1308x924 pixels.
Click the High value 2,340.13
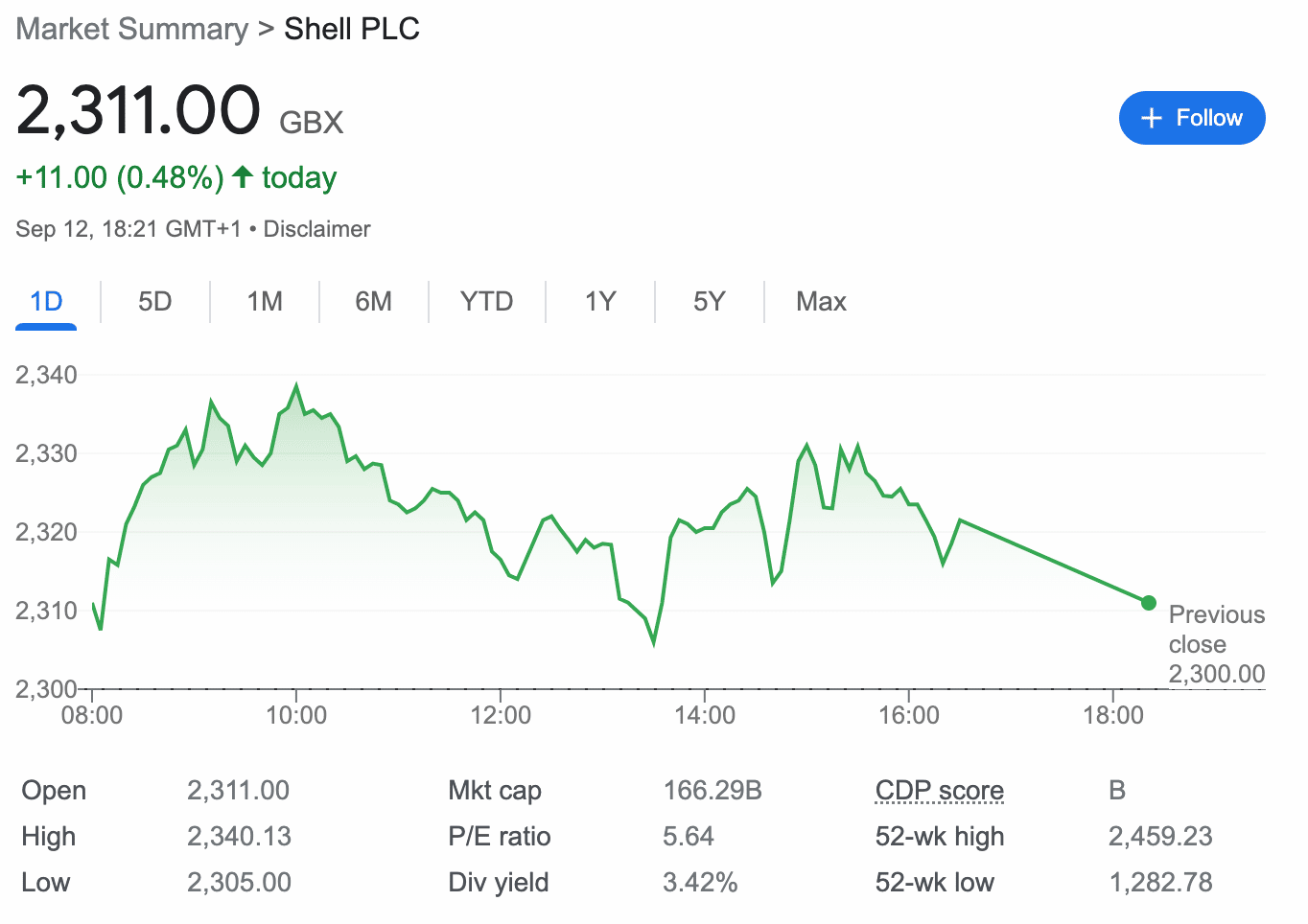pos(239,837)
